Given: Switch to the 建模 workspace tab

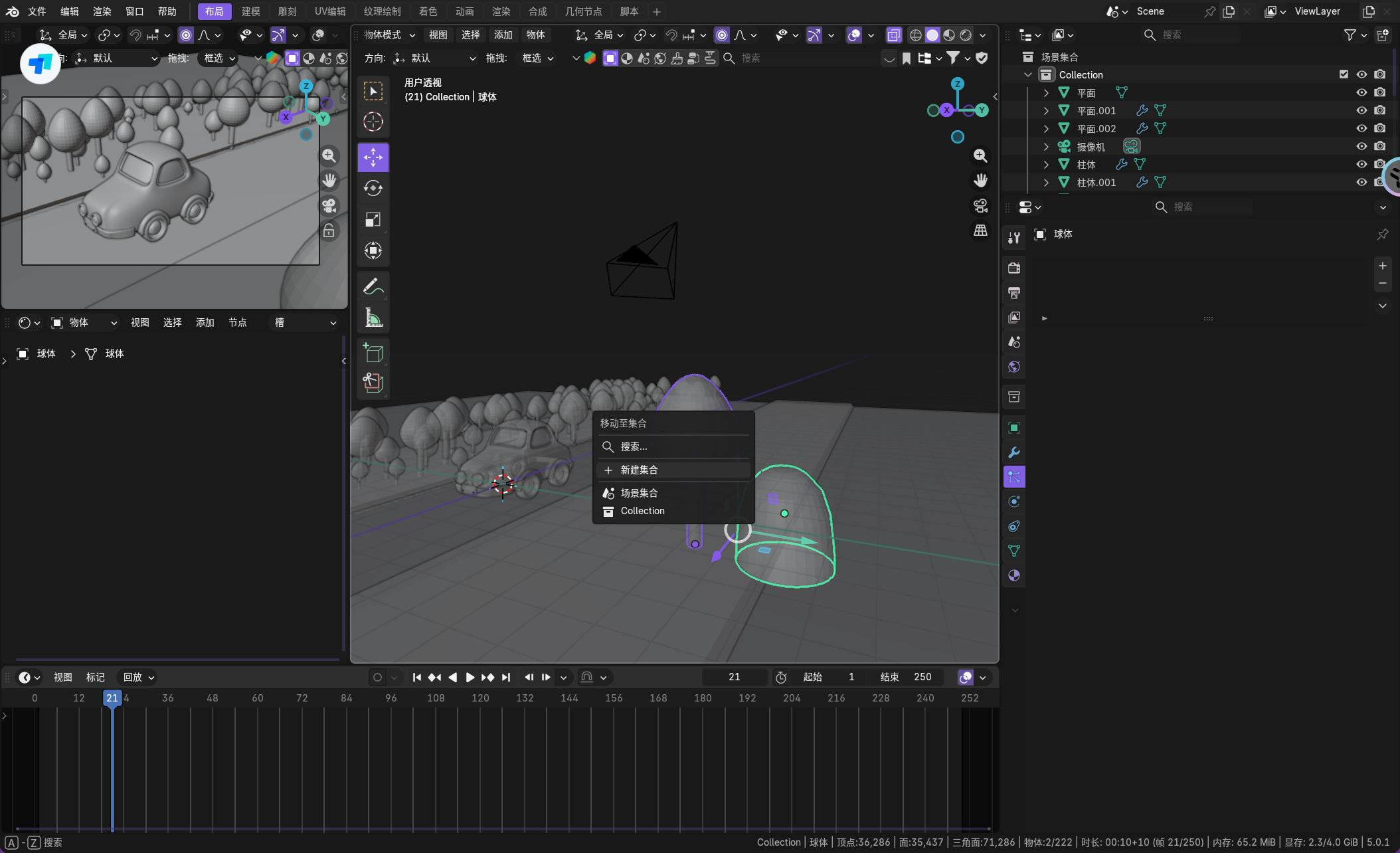Looking at the screenshot, I should pos(250,11).
